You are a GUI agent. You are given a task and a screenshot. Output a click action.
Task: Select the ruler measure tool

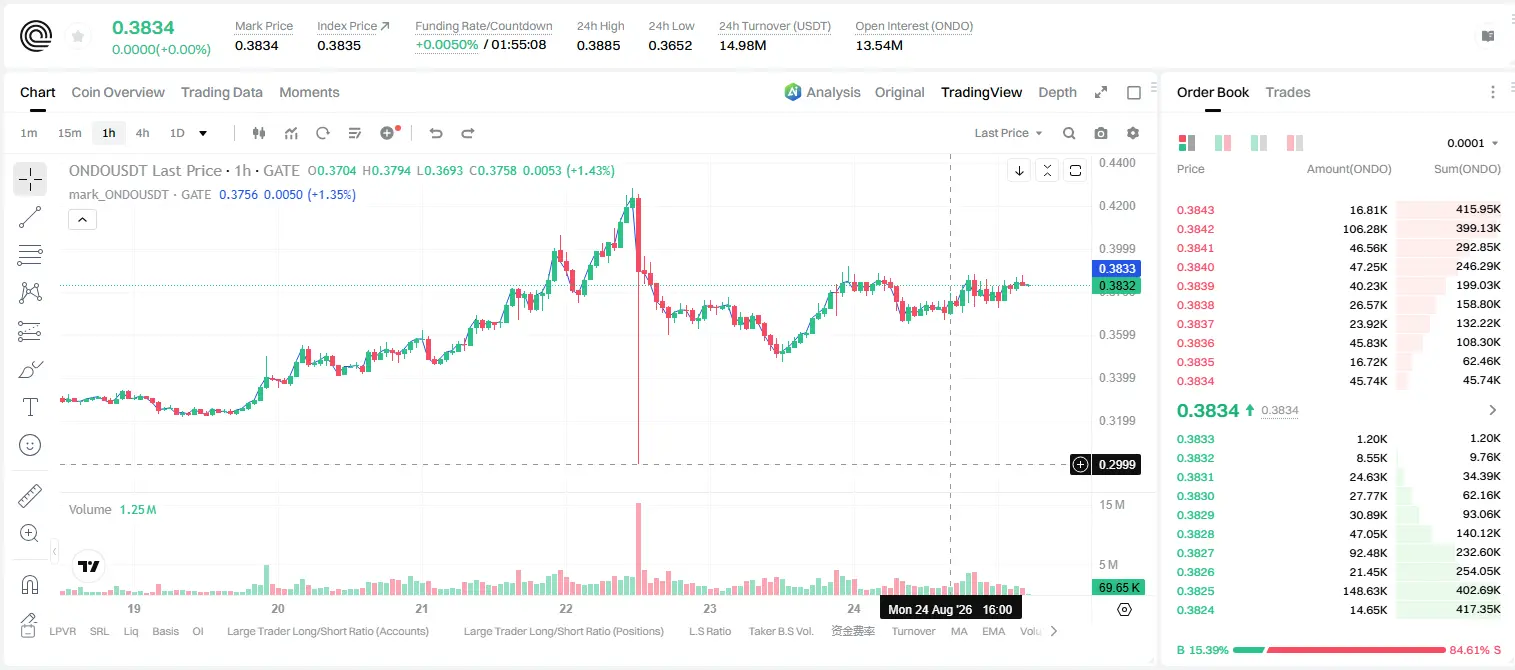click(30, 496)
